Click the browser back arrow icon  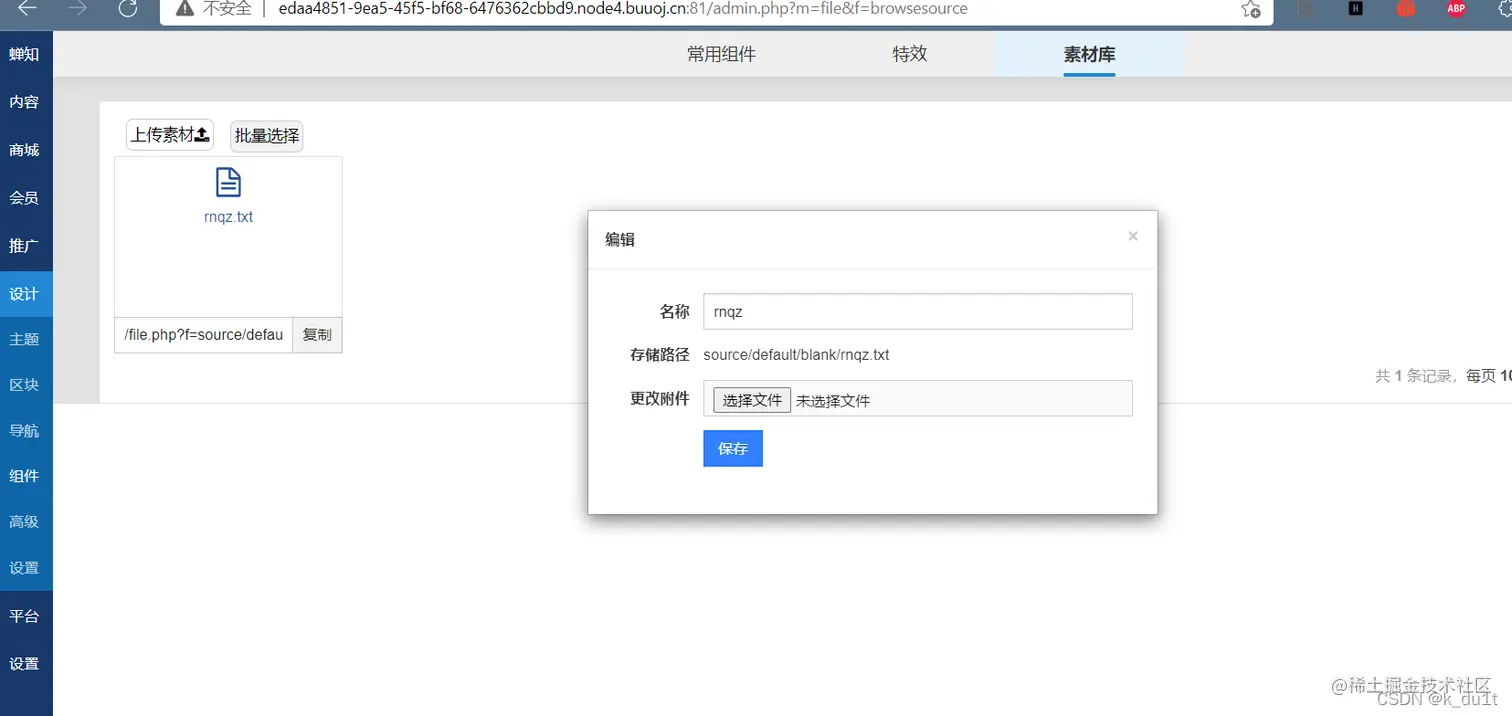28,10
